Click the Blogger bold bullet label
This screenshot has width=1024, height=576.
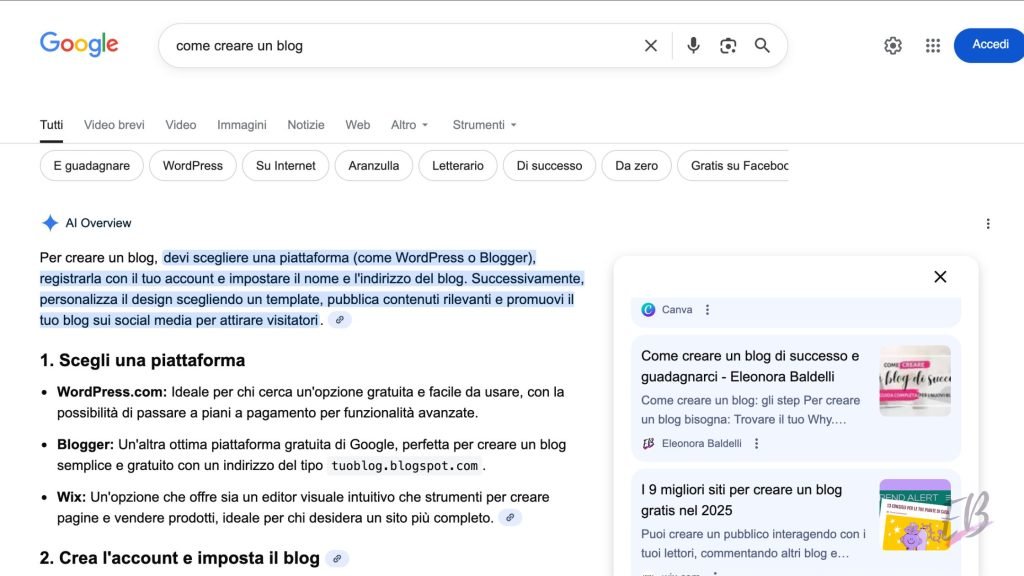click(86, 445)
